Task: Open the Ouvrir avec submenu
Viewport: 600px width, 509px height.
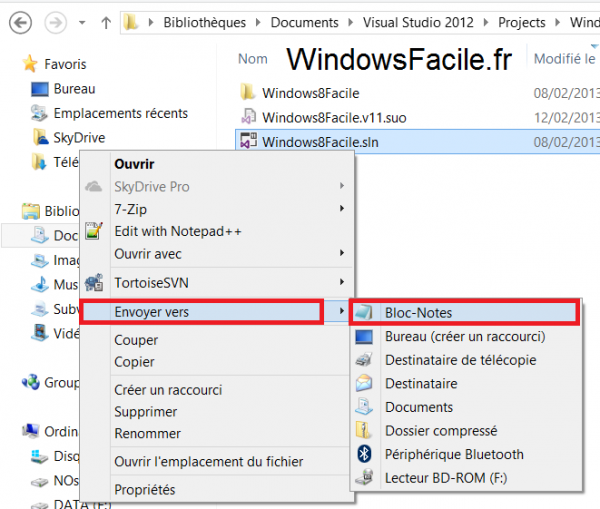Action: (217, 254)
